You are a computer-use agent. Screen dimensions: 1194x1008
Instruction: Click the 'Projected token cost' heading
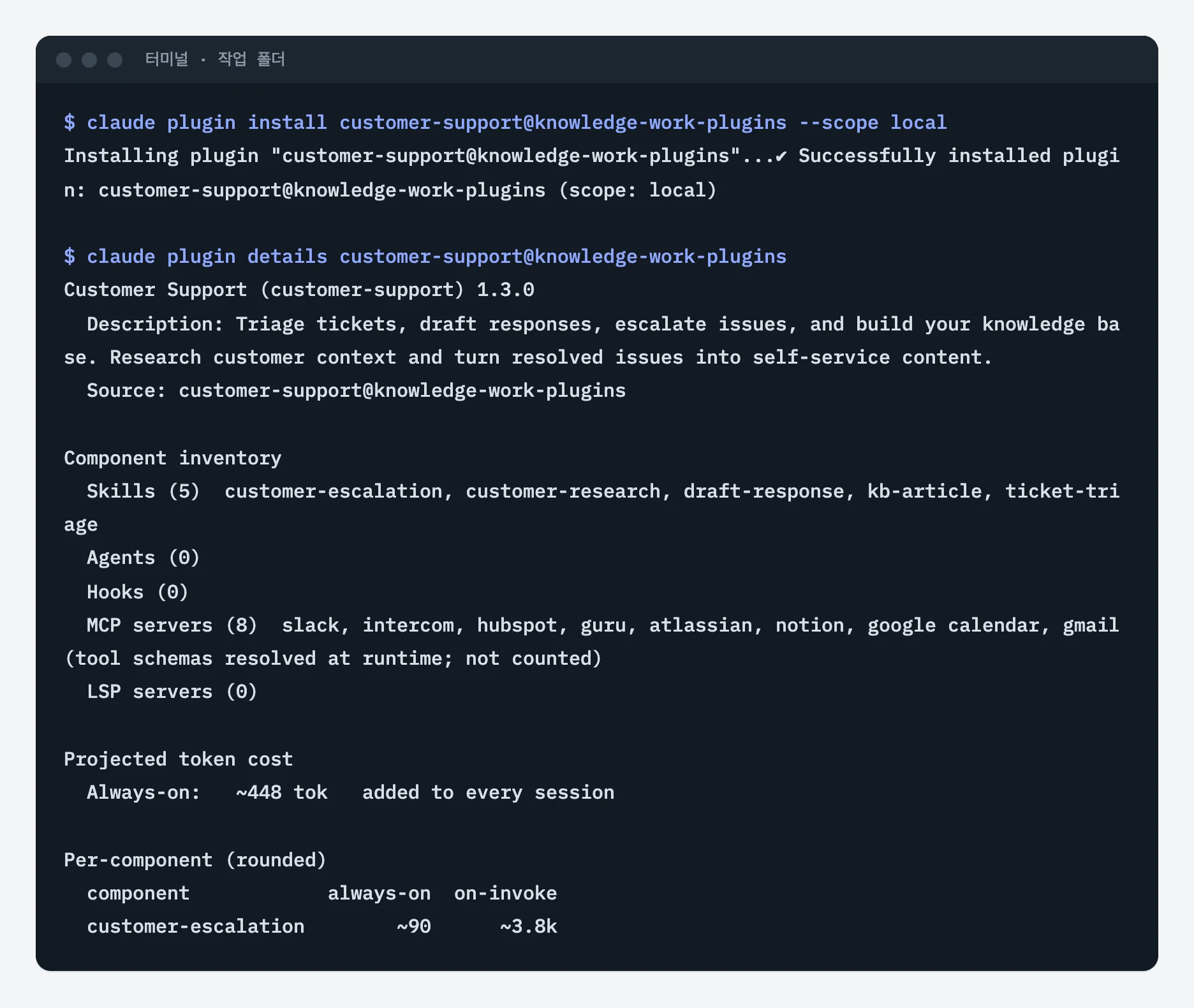[178, 759]
